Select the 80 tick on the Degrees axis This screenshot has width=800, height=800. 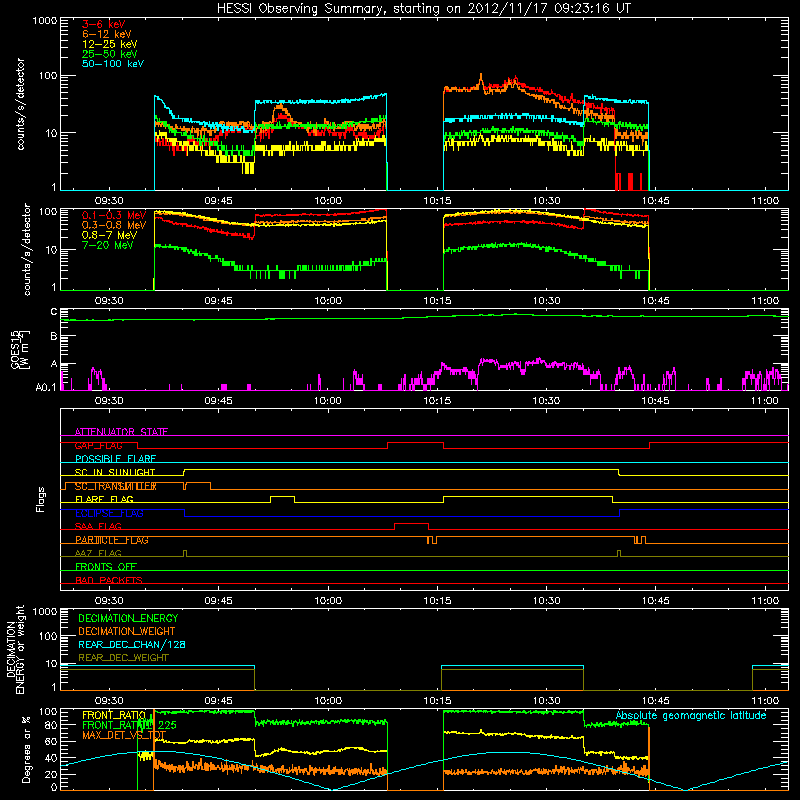tap(51, 725)
